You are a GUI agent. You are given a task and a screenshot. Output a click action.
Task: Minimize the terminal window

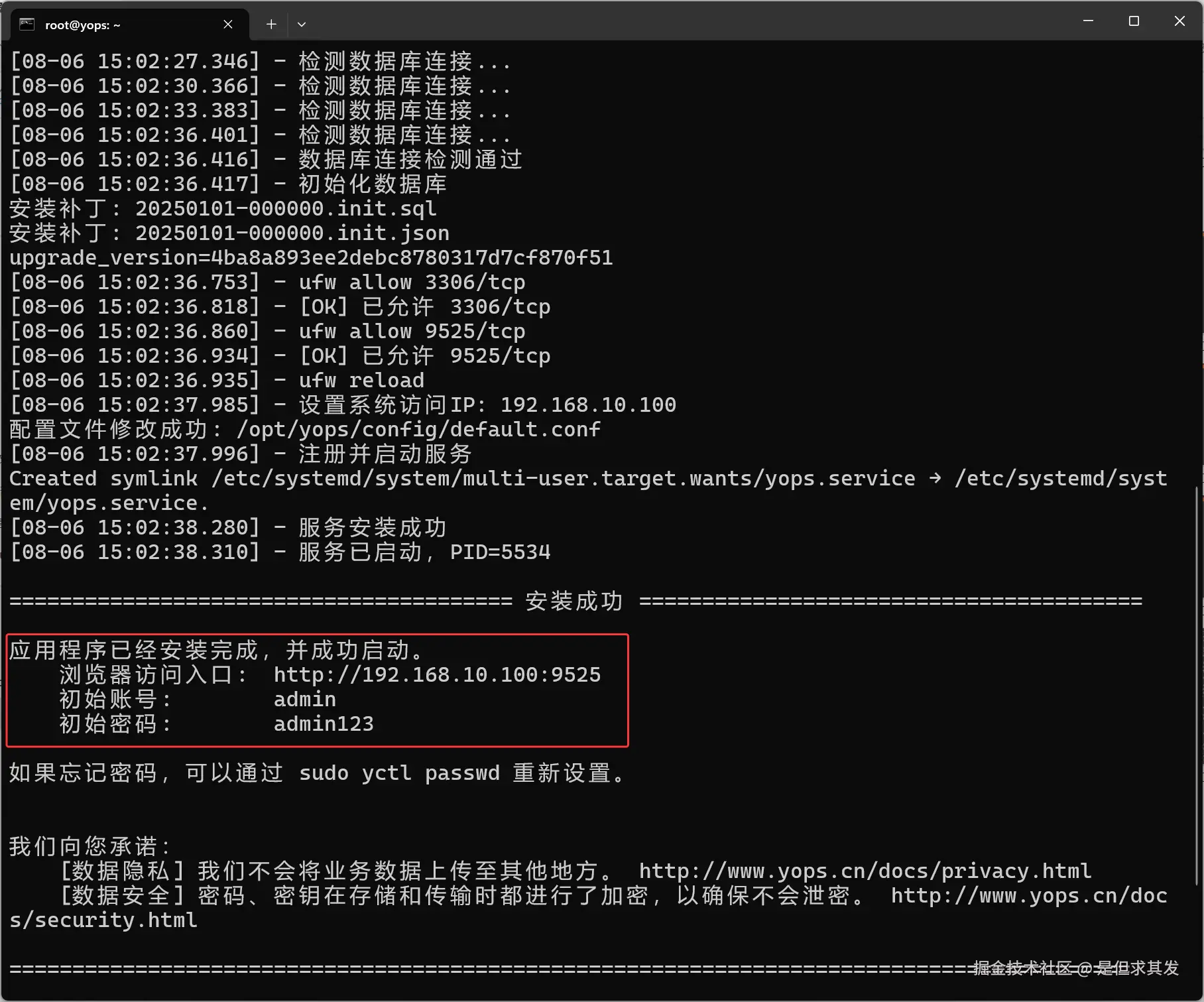coord(1088,21)
